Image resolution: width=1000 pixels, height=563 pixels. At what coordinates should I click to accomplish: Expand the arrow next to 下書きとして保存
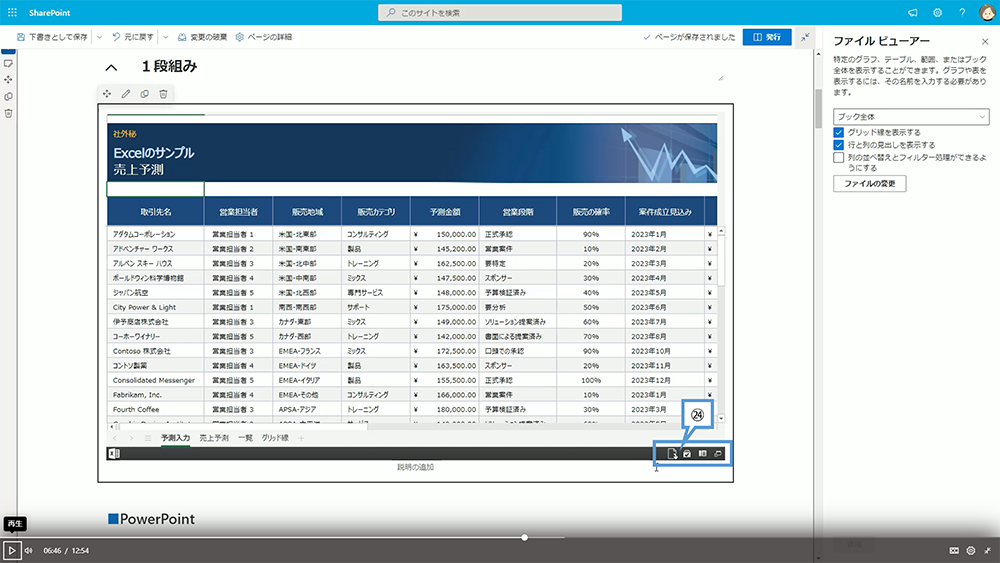point(99,37)
